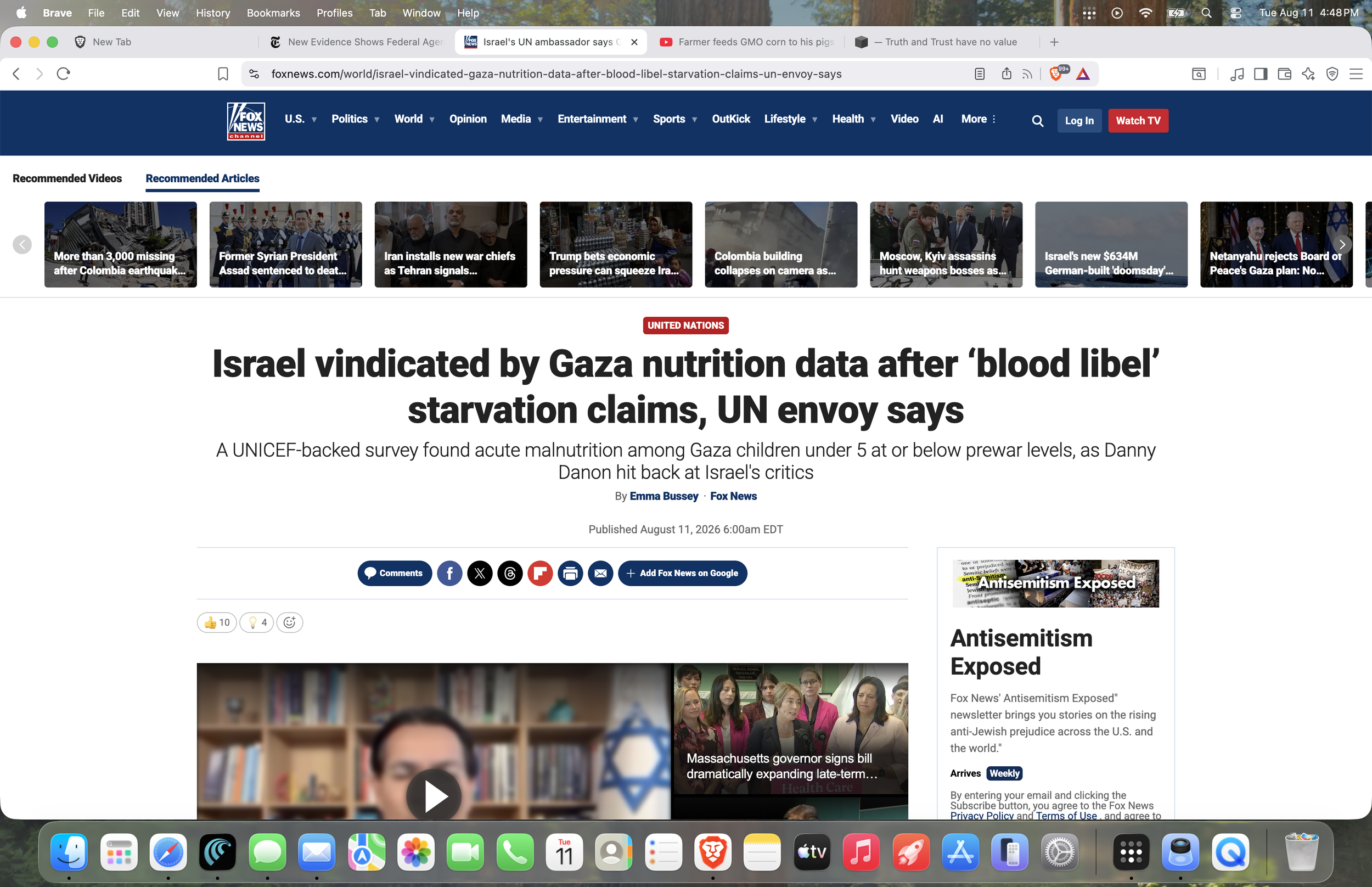Close the Israel's UN ambassador tab
This screenshot has width=1372, height=887.
tap(634, 42)
